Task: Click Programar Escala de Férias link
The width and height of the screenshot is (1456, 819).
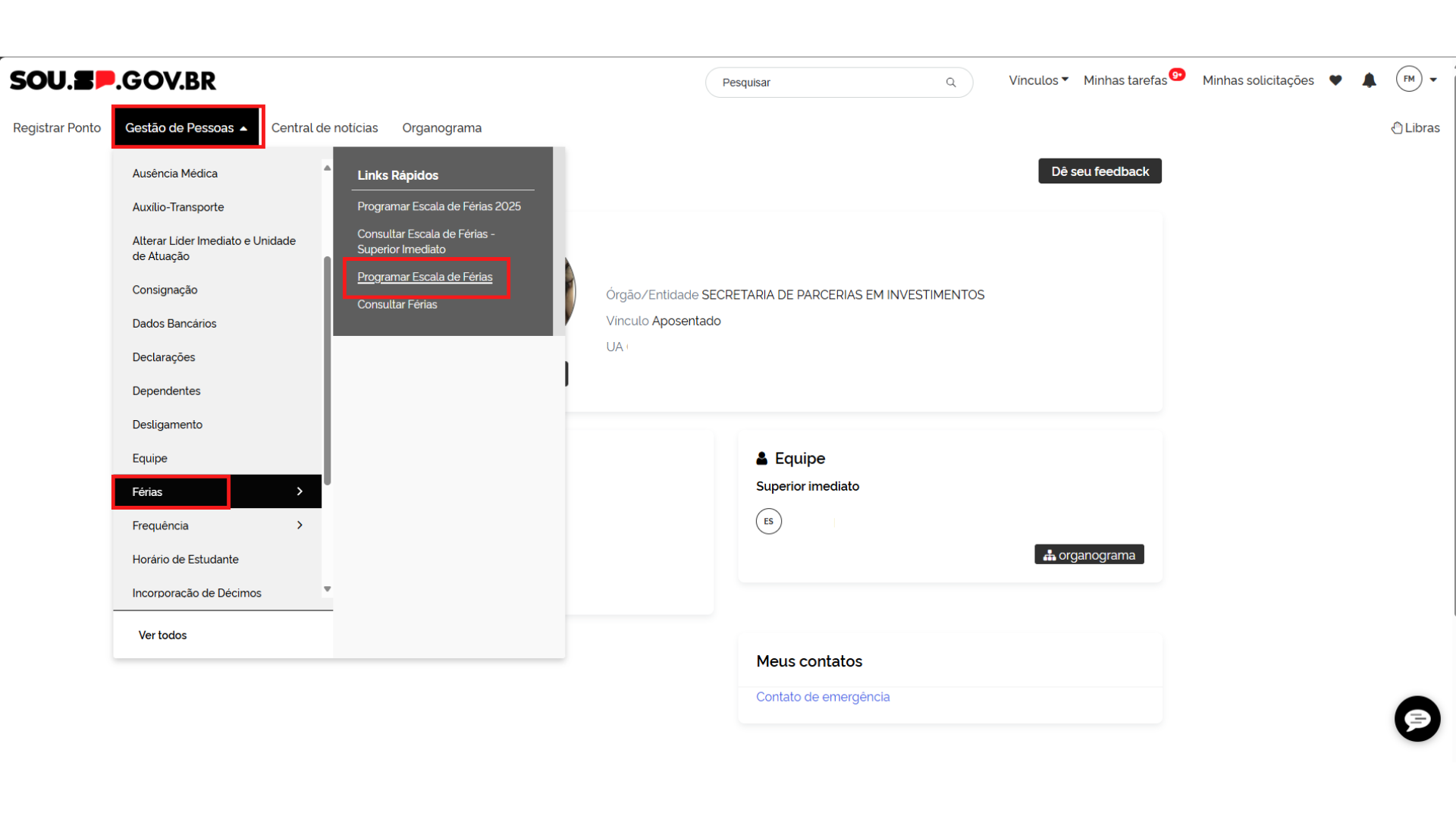Action: 425,277
